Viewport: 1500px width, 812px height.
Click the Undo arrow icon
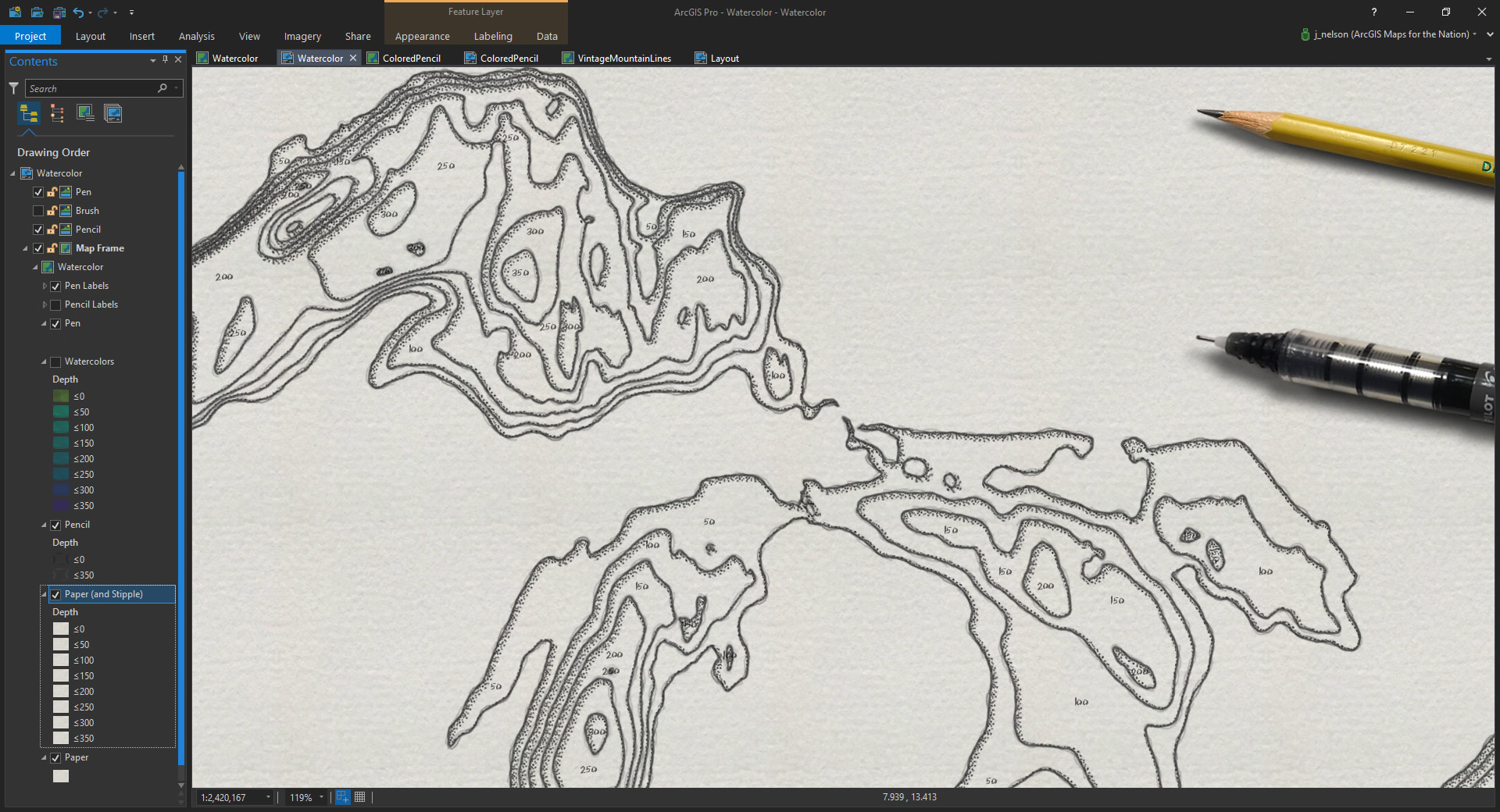point(78,12)
